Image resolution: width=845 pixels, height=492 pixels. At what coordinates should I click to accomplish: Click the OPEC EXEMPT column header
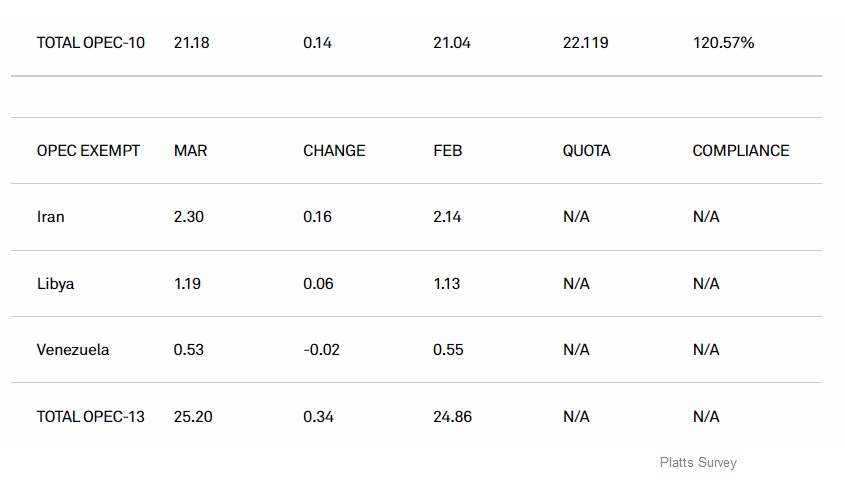coord(88,150)
